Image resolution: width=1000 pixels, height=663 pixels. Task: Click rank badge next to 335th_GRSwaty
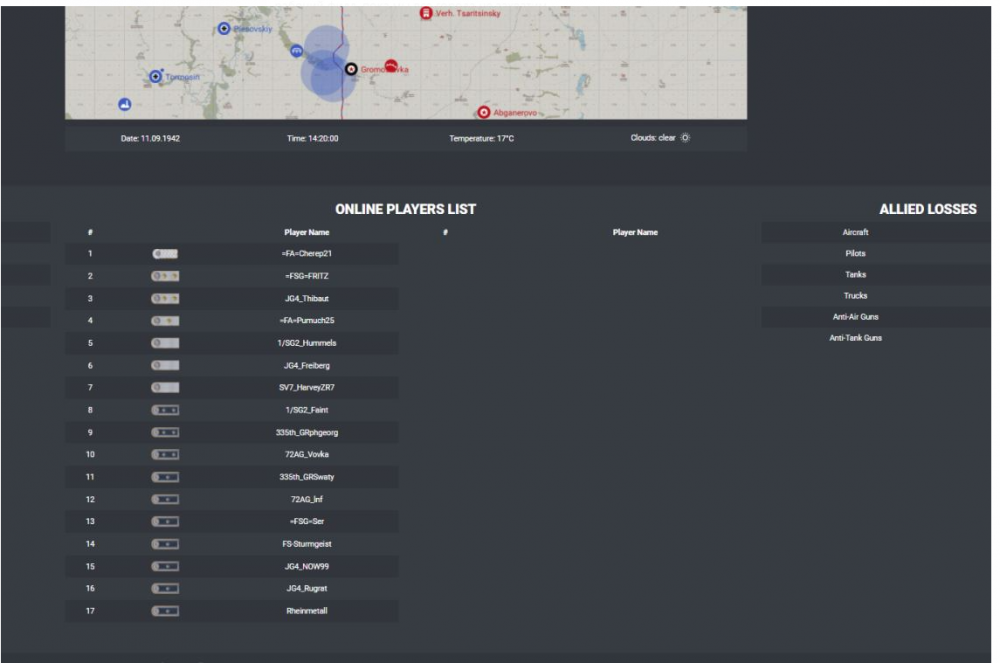pyautogui.click(x=165, y=477)
